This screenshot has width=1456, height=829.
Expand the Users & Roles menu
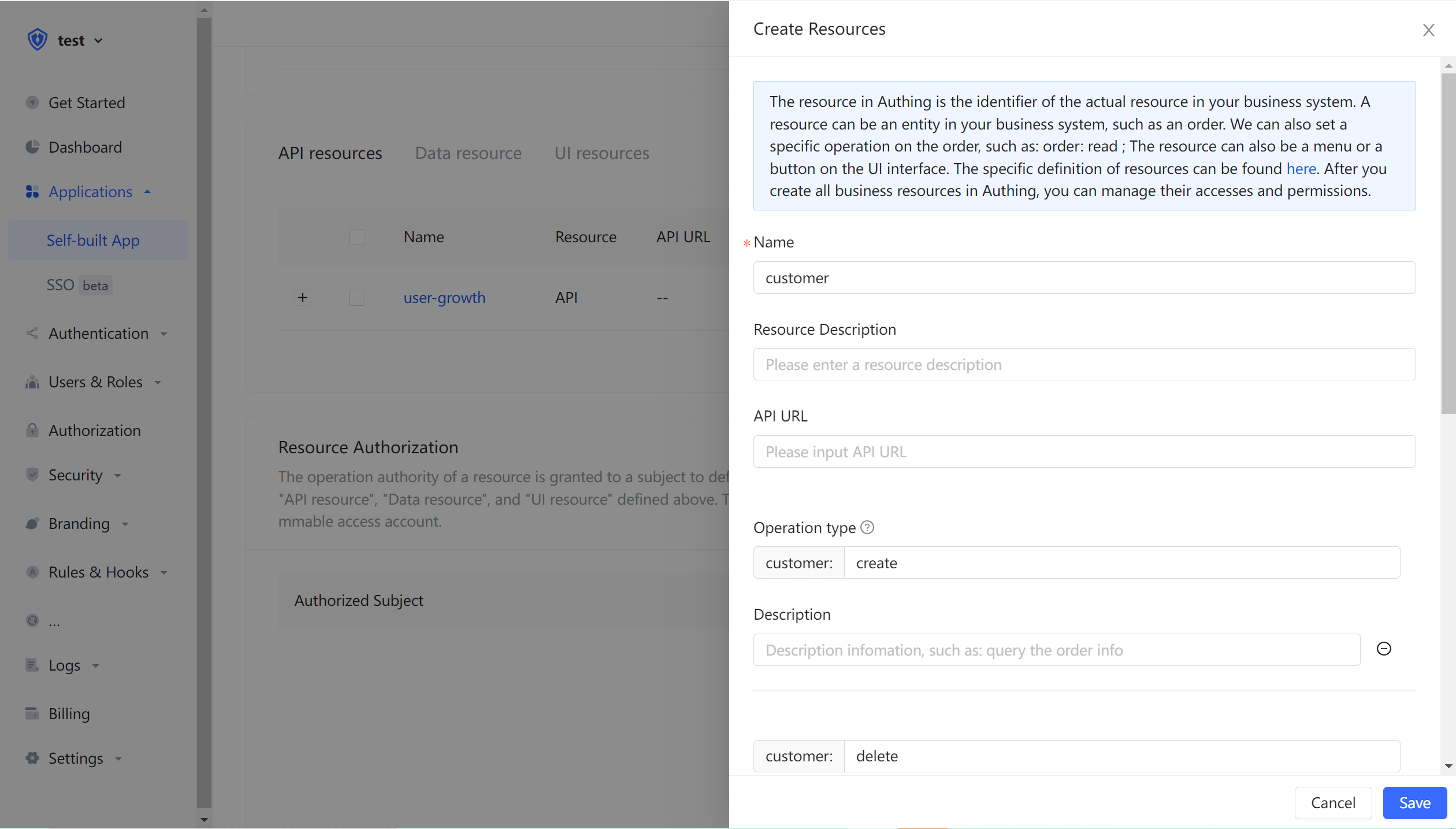click(95, 382)
